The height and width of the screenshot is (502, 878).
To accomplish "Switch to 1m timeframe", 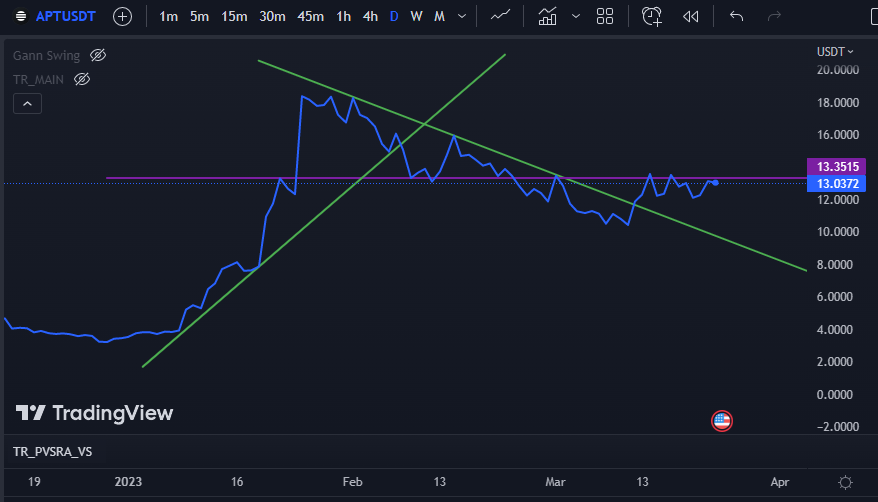I will 168,16.
